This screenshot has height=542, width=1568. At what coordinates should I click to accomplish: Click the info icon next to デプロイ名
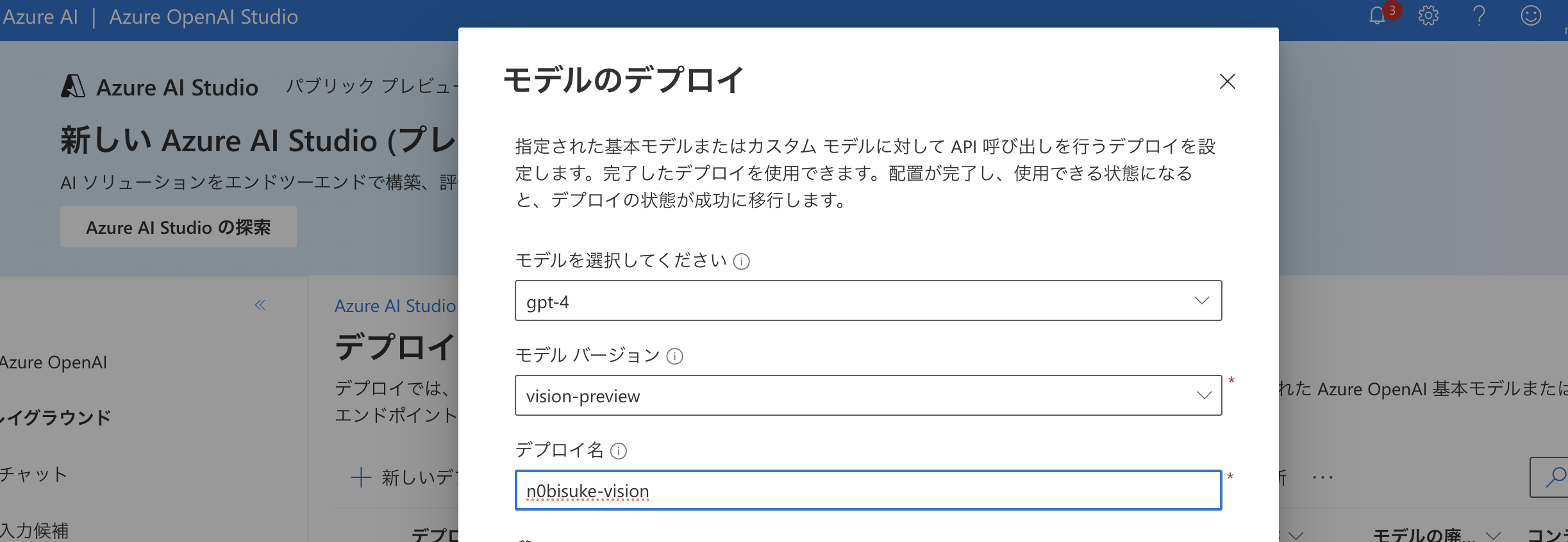coord(617,451)
